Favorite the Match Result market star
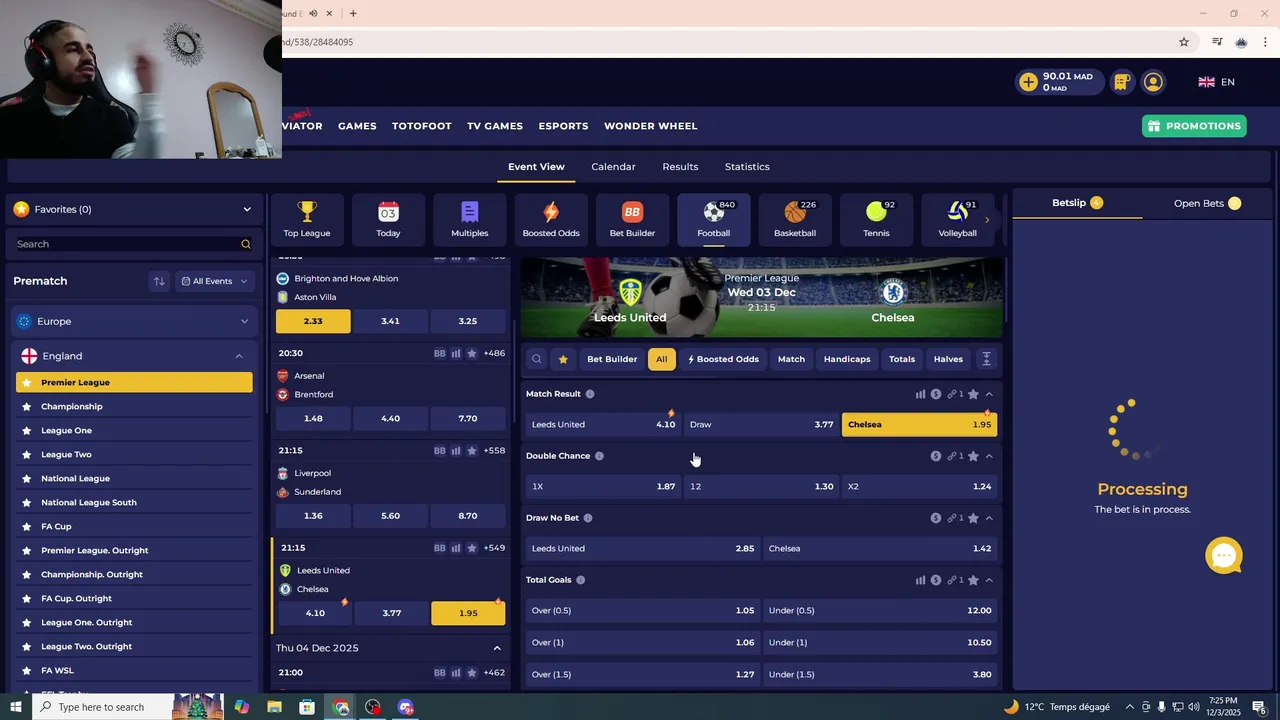Screen dimensions: 1280x720 [973, 394]
